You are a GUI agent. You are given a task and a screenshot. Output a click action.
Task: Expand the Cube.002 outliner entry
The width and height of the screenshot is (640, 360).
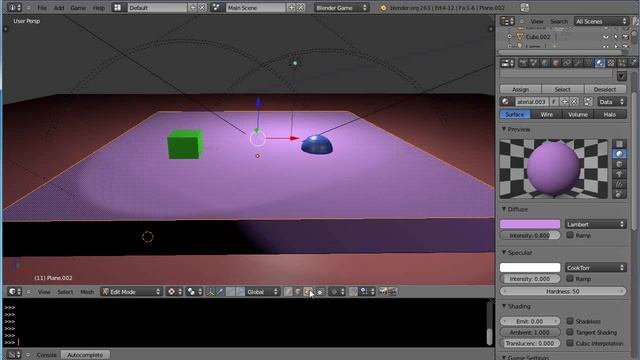coord(509,37)
